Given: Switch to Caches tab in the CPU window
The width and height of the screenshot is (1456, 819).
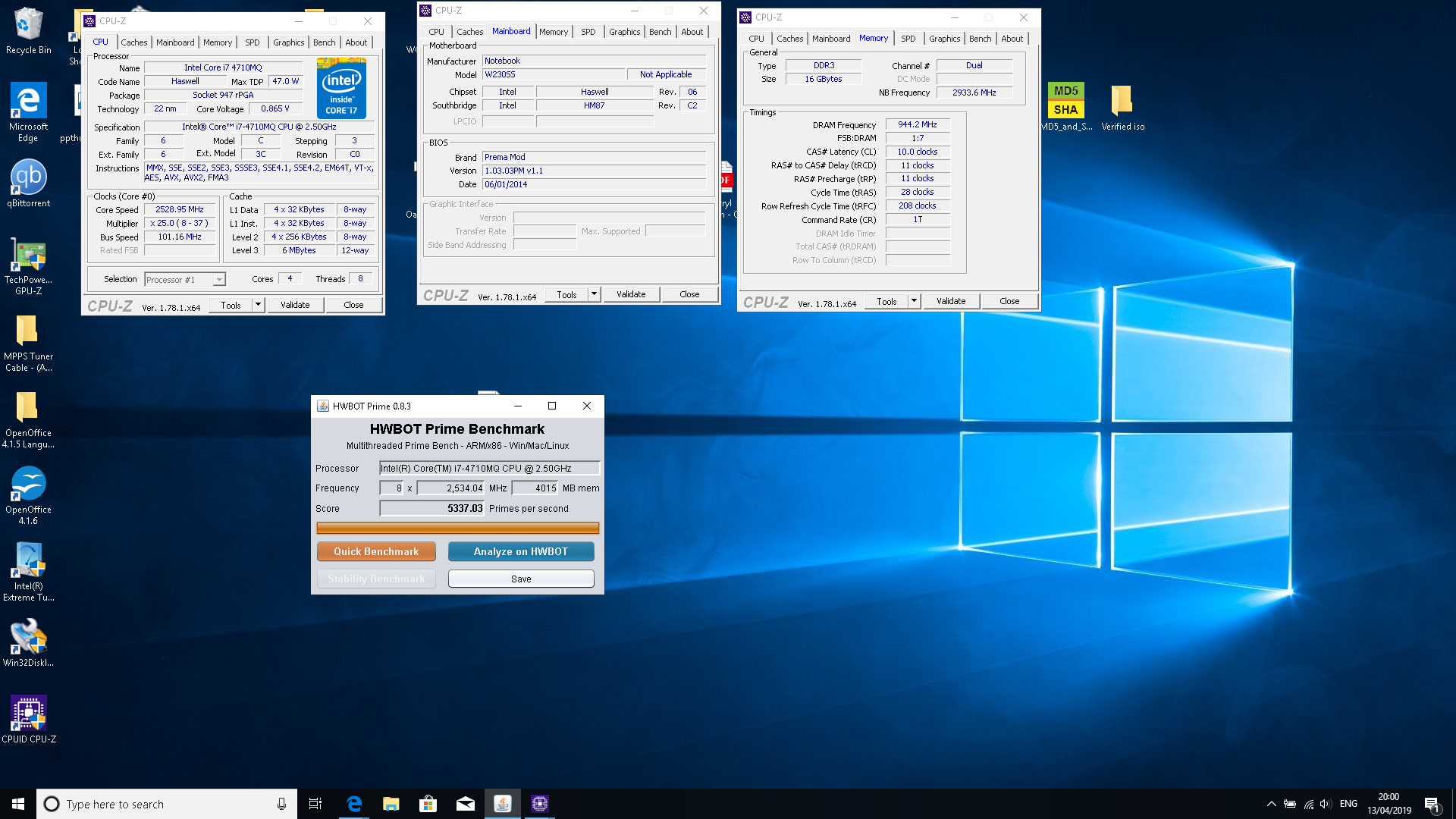Looking at the screenshot, I should point(134,42).
